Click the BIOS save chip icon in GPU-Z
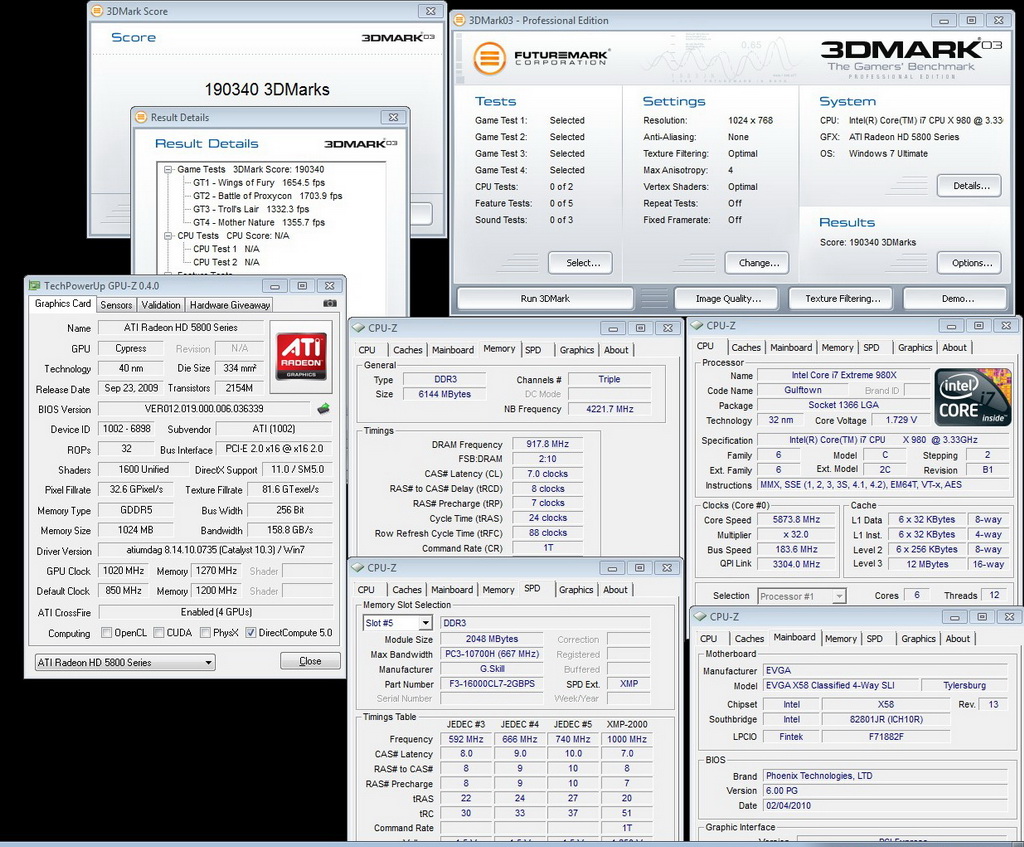 (x=323, y=409)
